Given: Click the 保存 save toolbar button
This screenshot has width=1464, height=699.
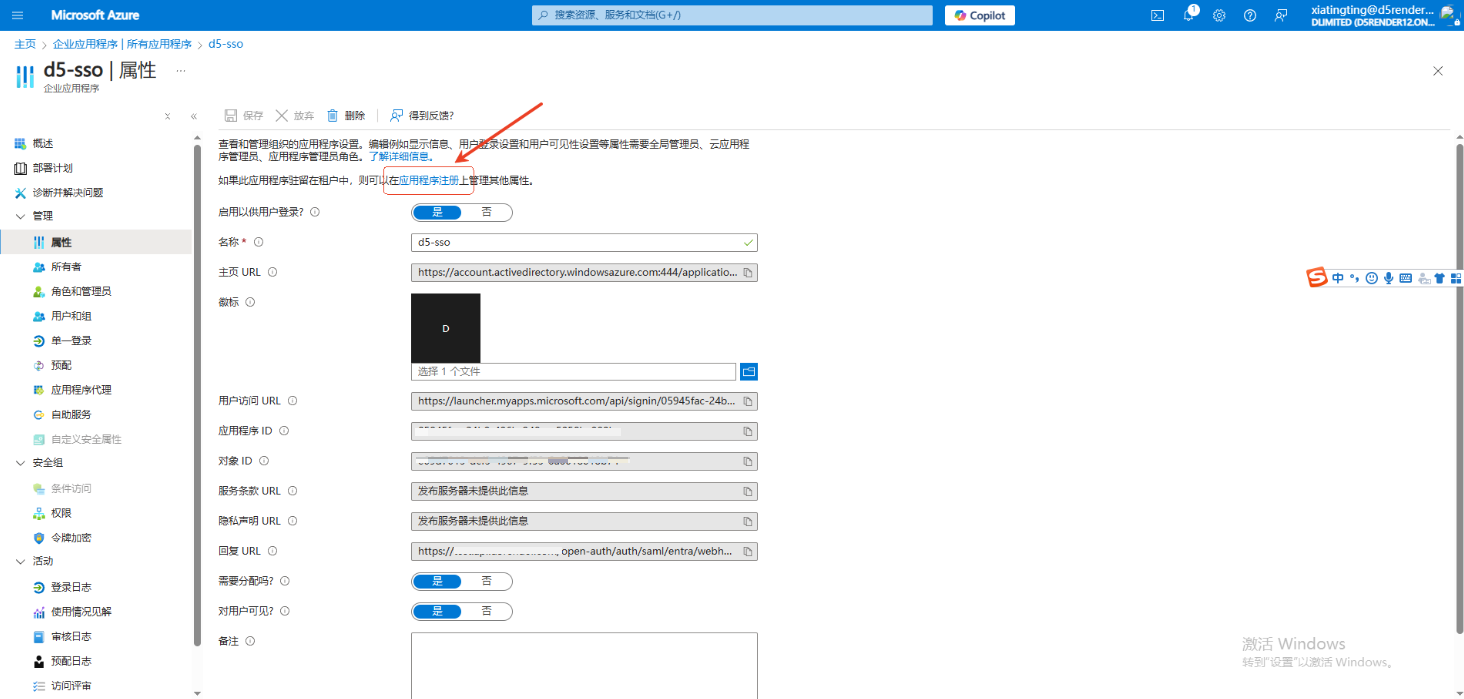Looking at the screenshot, I should click(244, 115).
